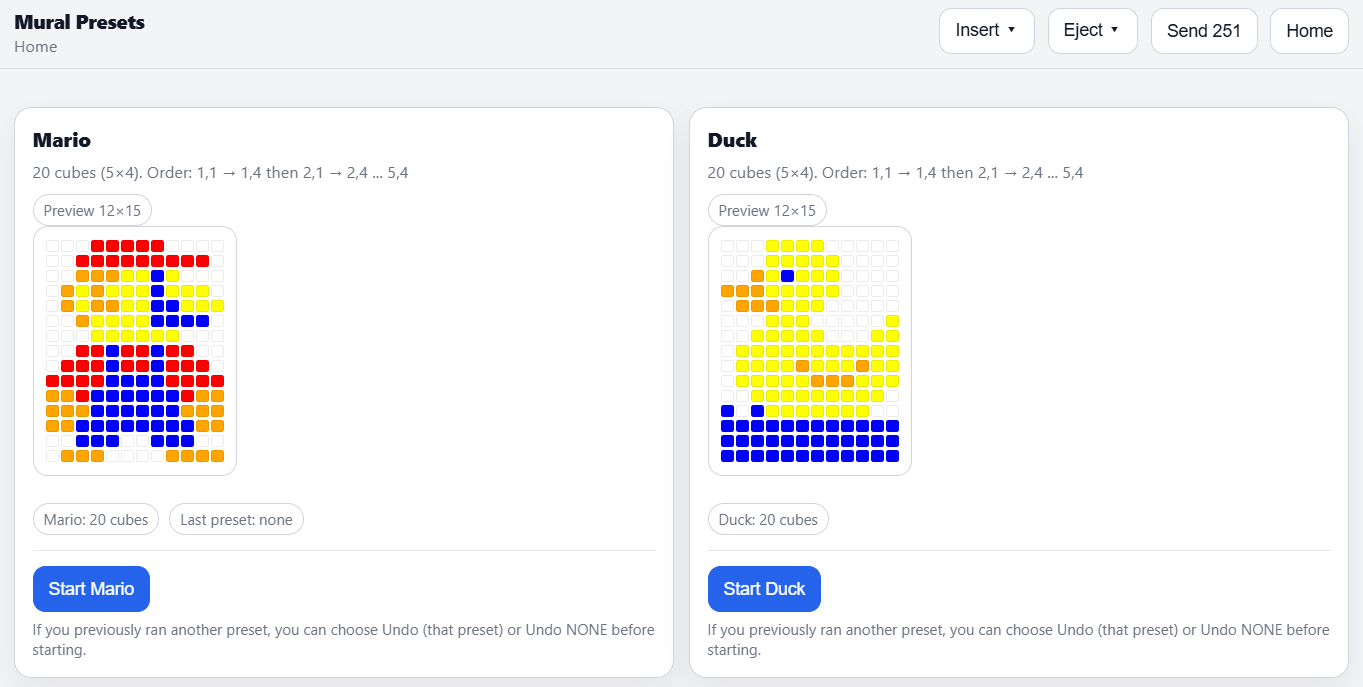Open the Mario mural preview thumbnail
The image size is (1363, 687).
(x=135, y=350)
